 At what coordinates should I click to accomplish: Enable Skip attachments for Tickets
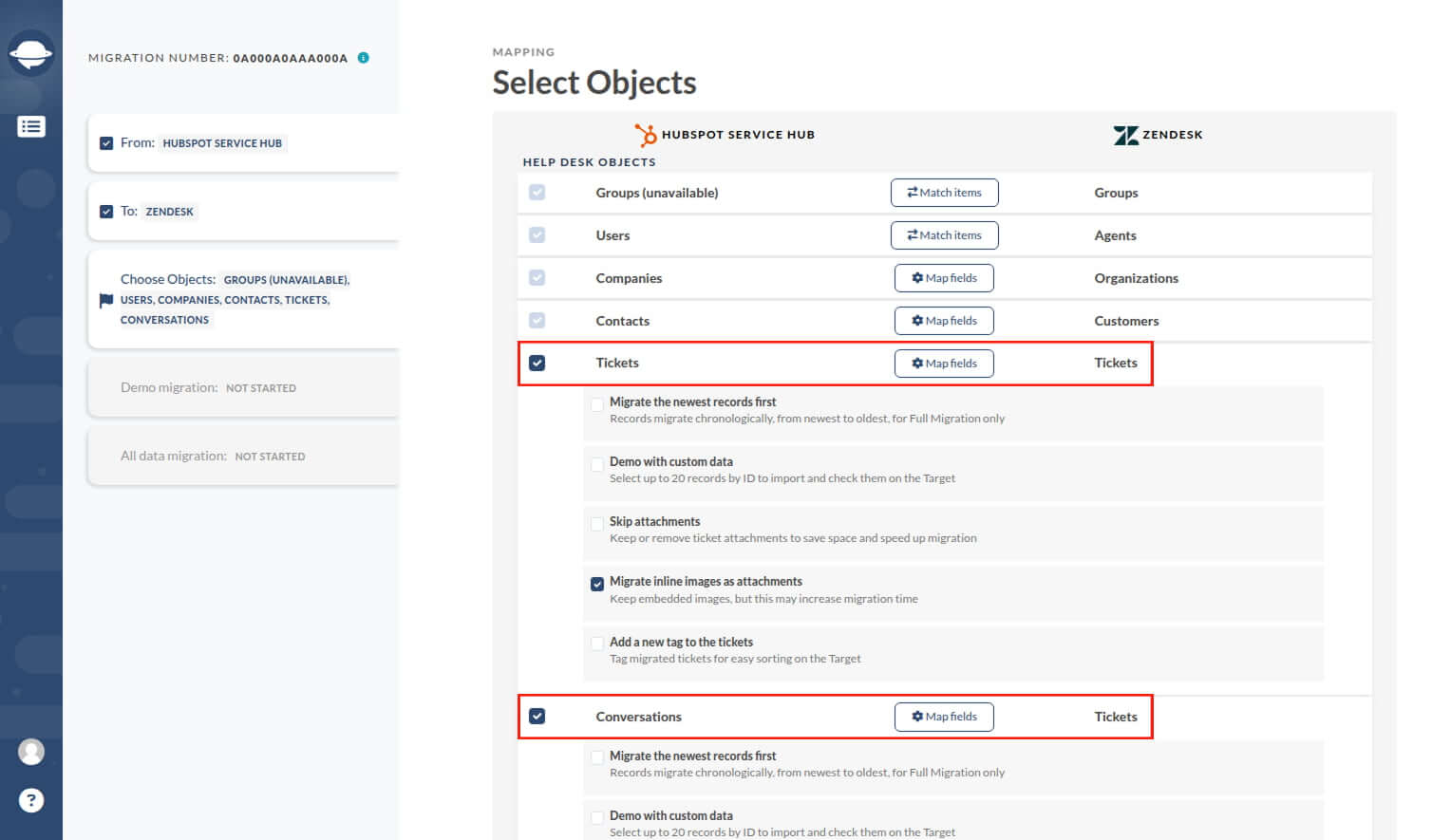click(597, 524)
